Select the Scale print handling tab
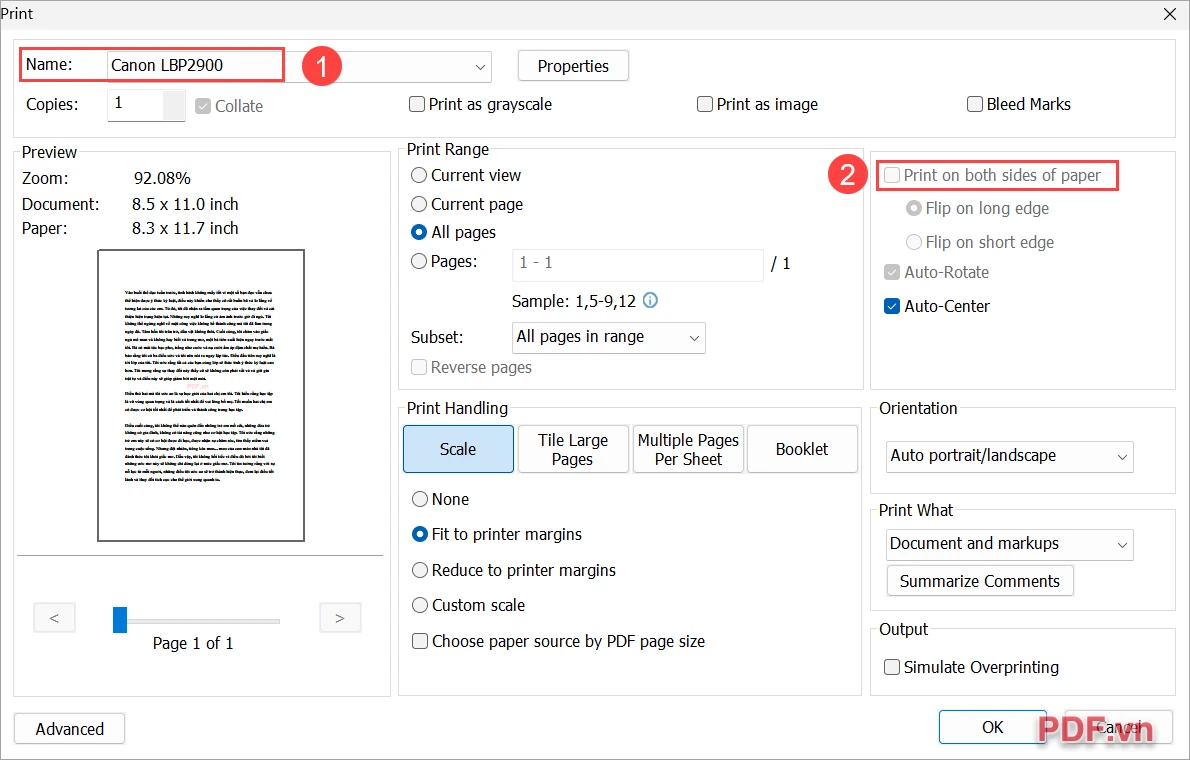Image resolution: width=1190 pixels, height=760 pixels. pyautogui.click(x=458, y=449)
